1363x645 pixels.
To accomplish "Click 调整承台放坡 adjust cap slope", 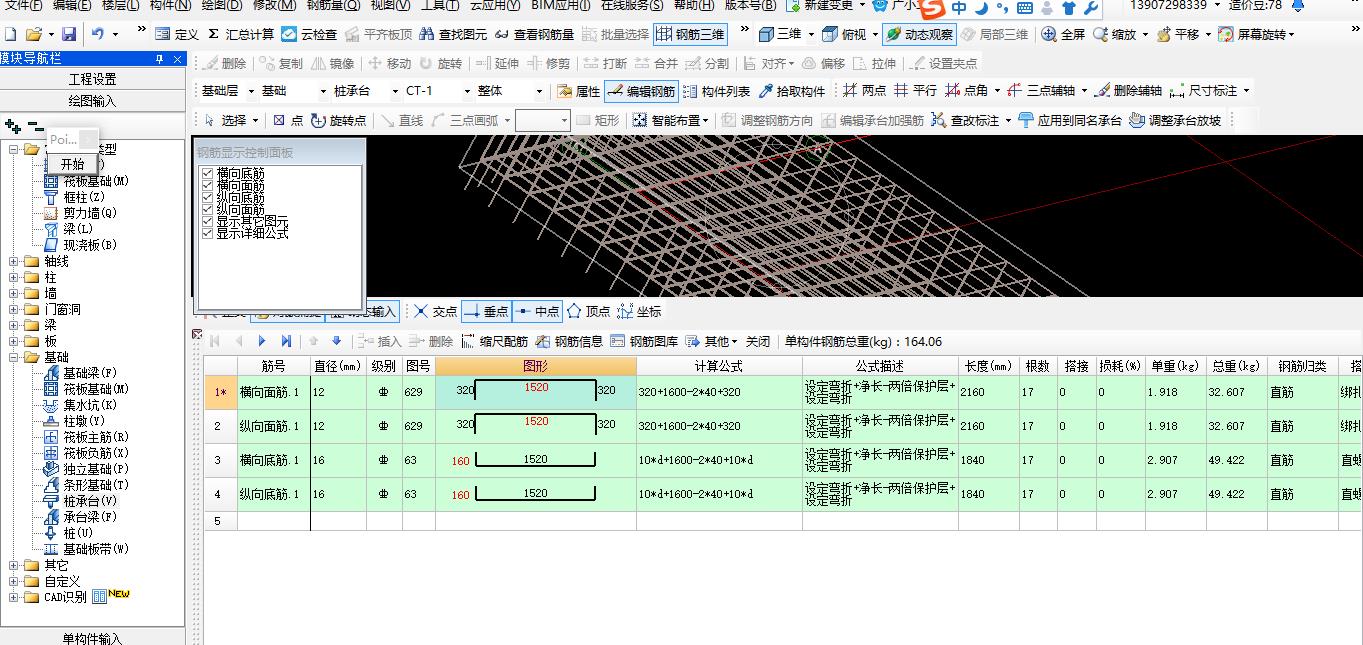I will pos(1175,120).
